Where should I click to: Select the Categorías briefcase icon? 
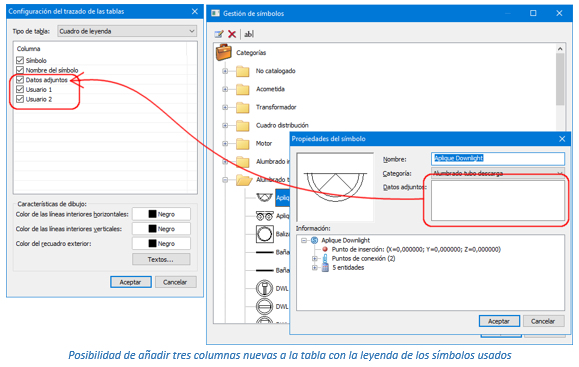coord(224,52)
